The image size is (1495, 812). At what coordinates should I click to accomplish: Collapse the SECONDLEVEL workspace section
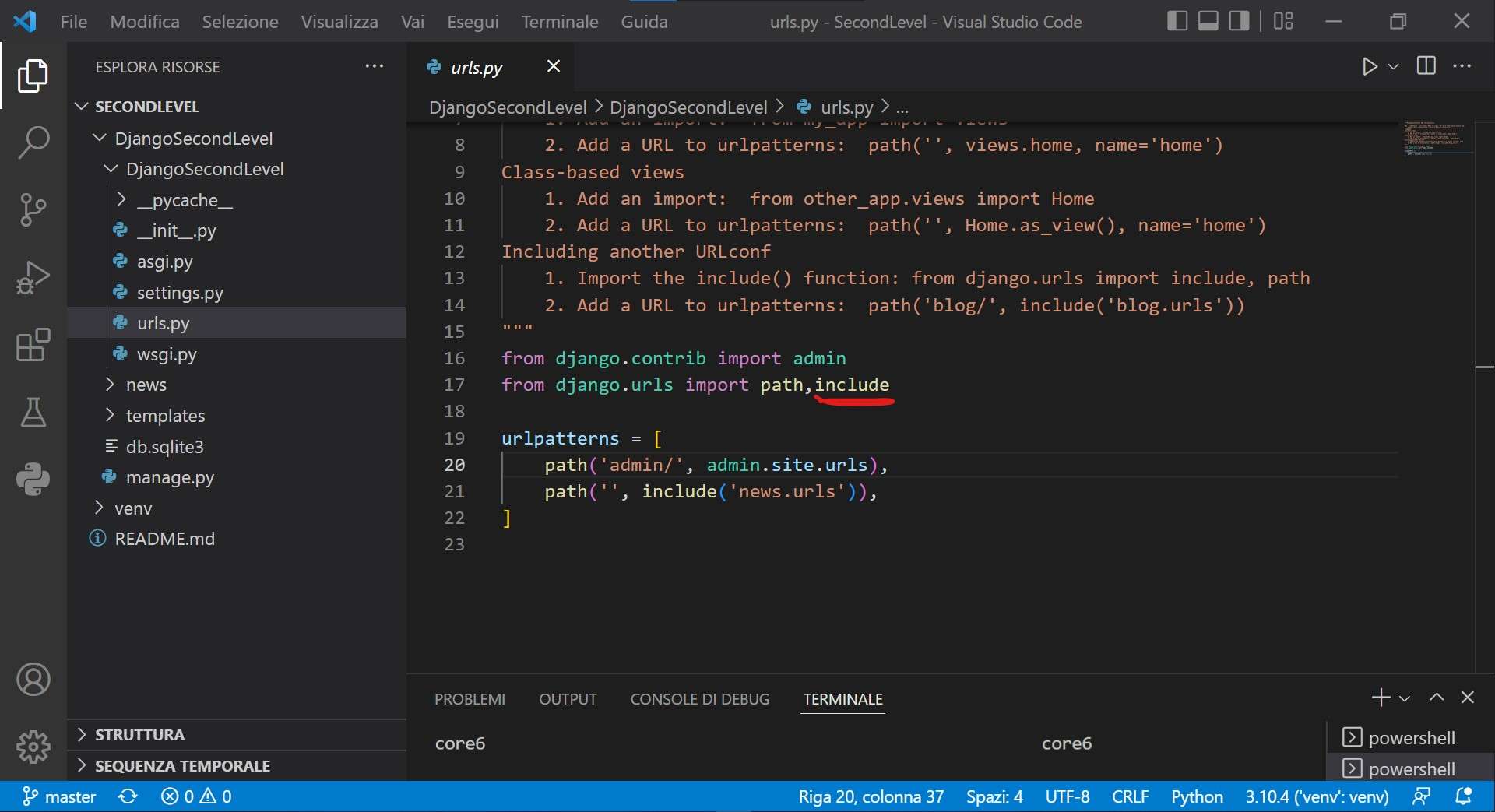[237, 107]
